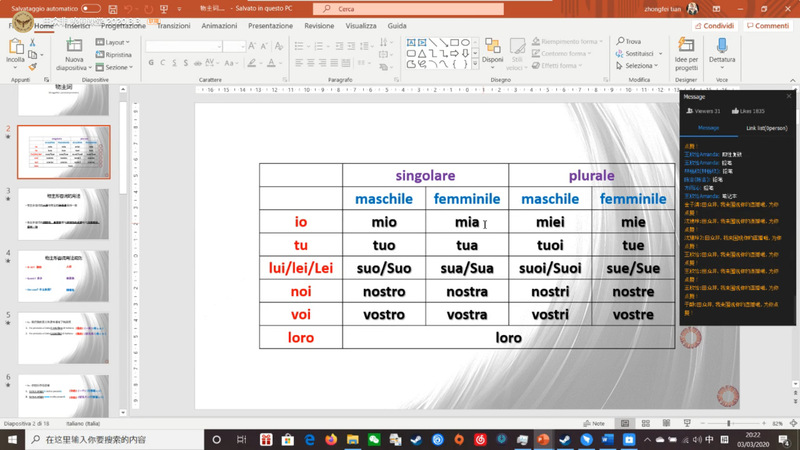
Task: Click the "nostro" table cell
Action: (384, 291)
